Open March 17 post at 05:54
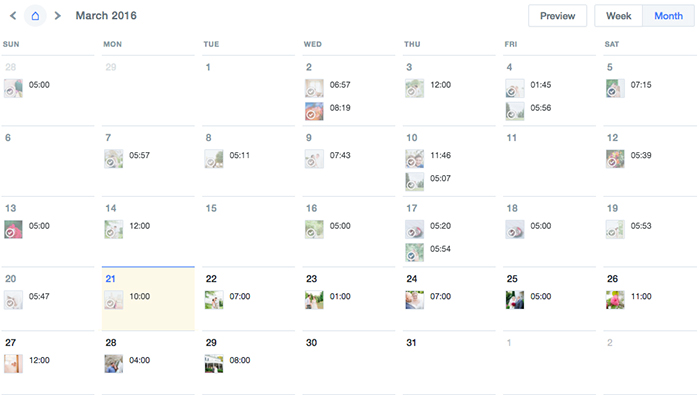 428,252
